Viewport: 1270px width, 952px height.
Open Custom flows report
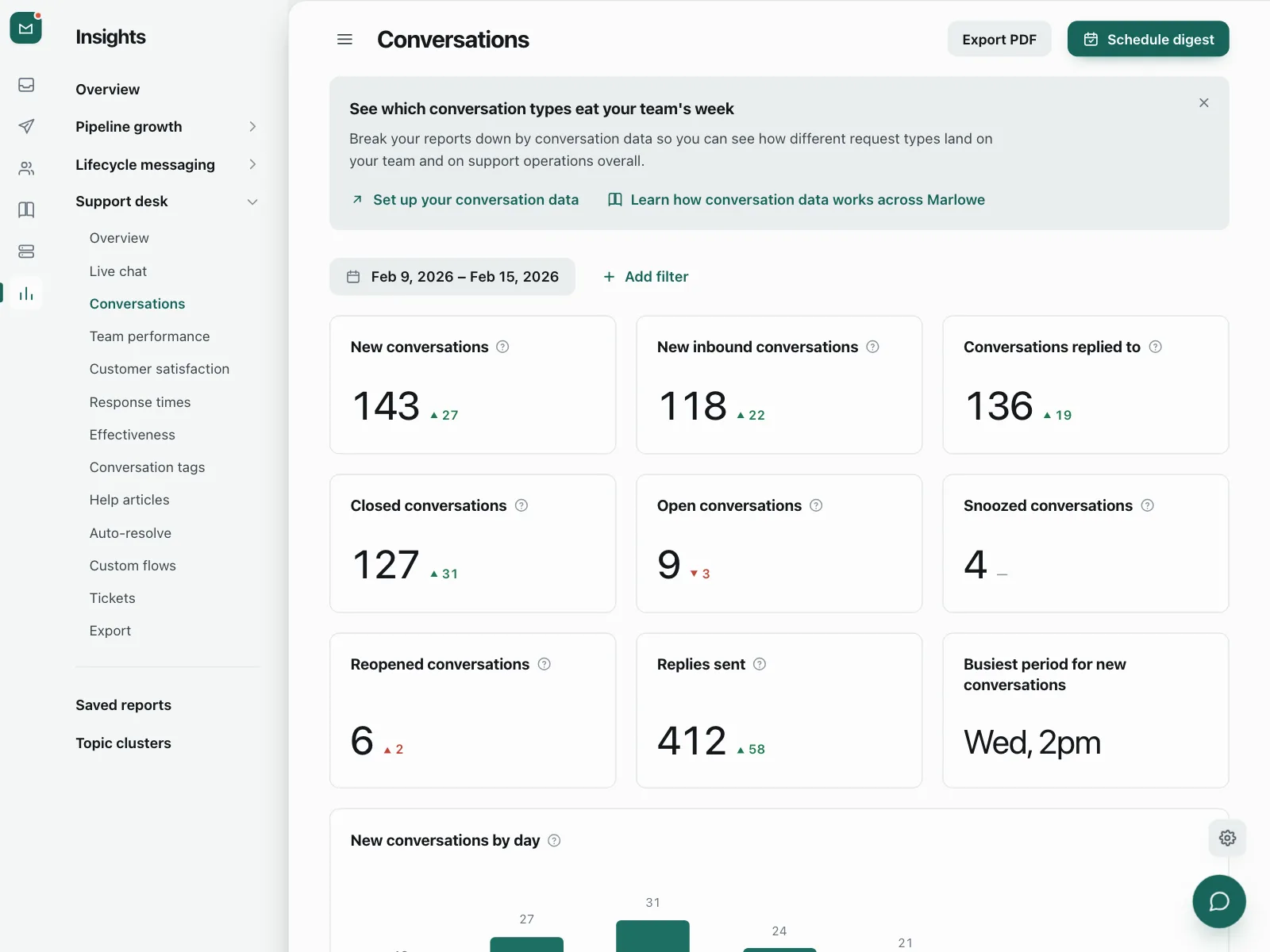coord(133,566)
